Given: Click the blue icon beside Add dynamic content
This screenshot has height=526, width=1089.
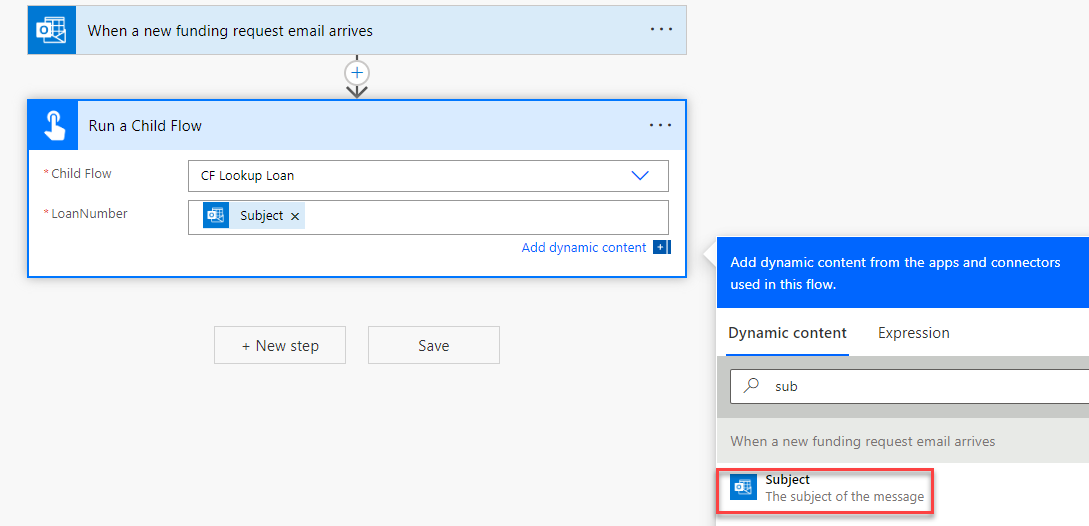Looking at the screenshot, I should [x=661, y=247].
